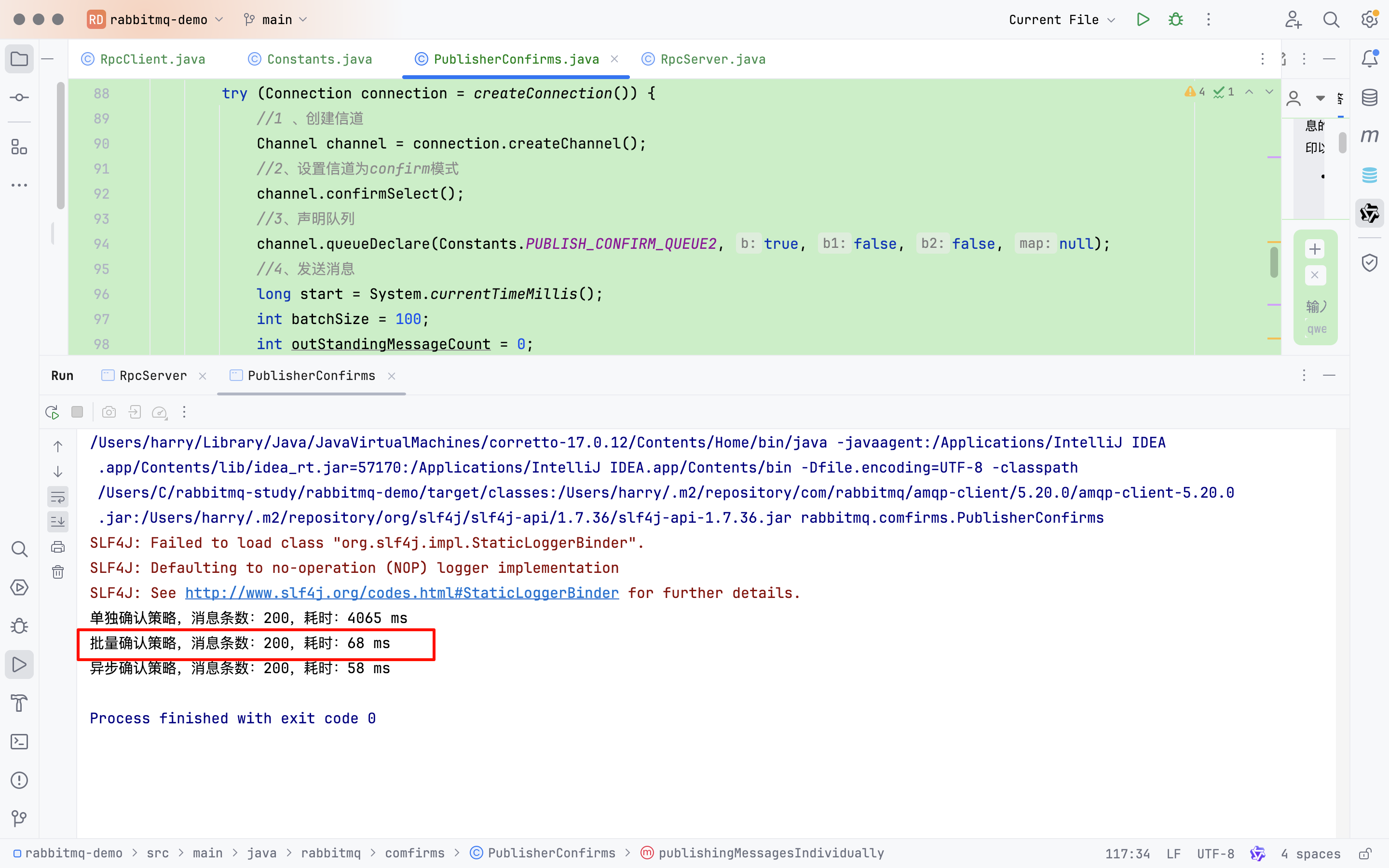This screenshot has height=868, width=1389.
Task: Click the Stop process square icon
Action: (x=78, y=412)
